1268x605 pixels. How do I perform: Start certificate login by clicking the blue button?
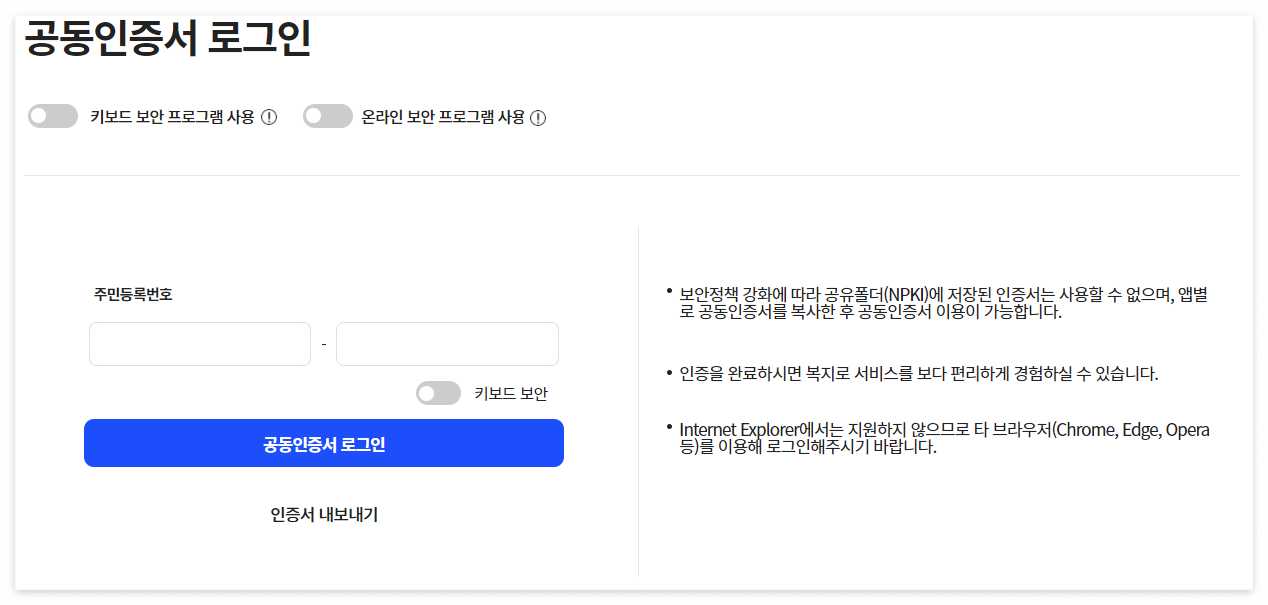[324, 442]
